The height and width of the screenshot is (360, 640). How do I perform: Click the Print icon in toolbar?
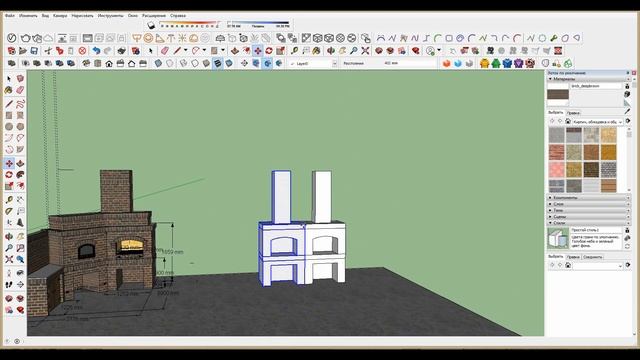point(121,51)
